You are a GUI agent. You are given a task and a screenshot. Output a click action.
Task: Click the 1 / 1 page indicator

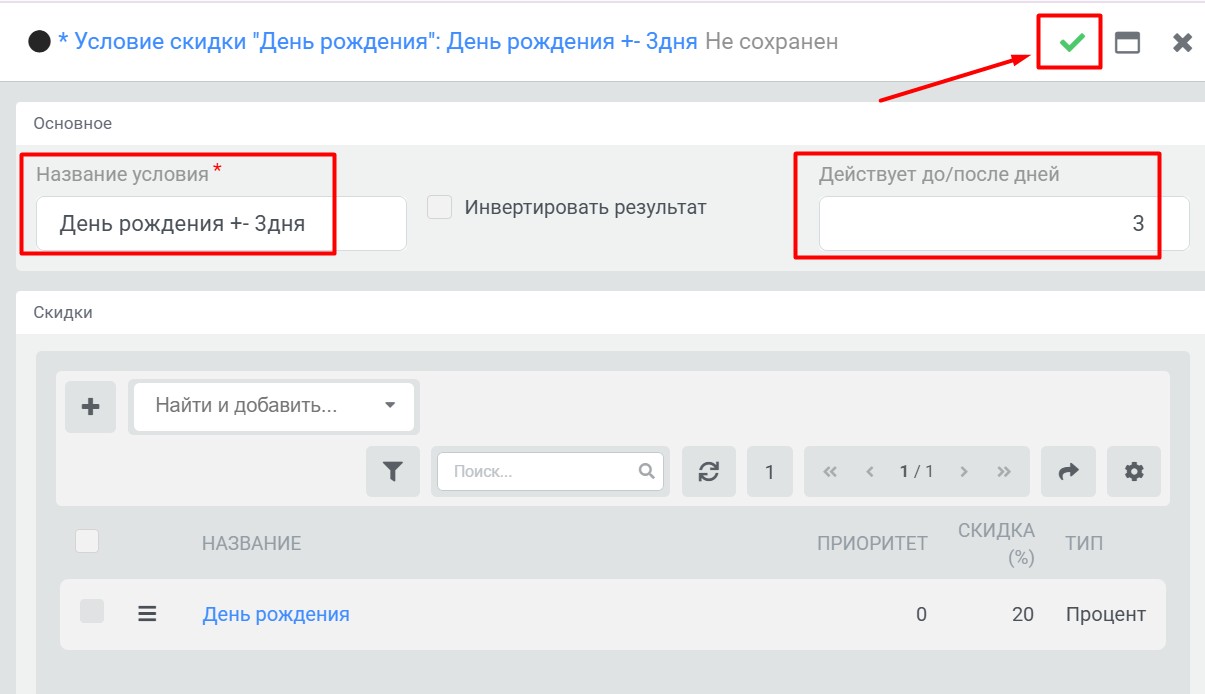916,472
